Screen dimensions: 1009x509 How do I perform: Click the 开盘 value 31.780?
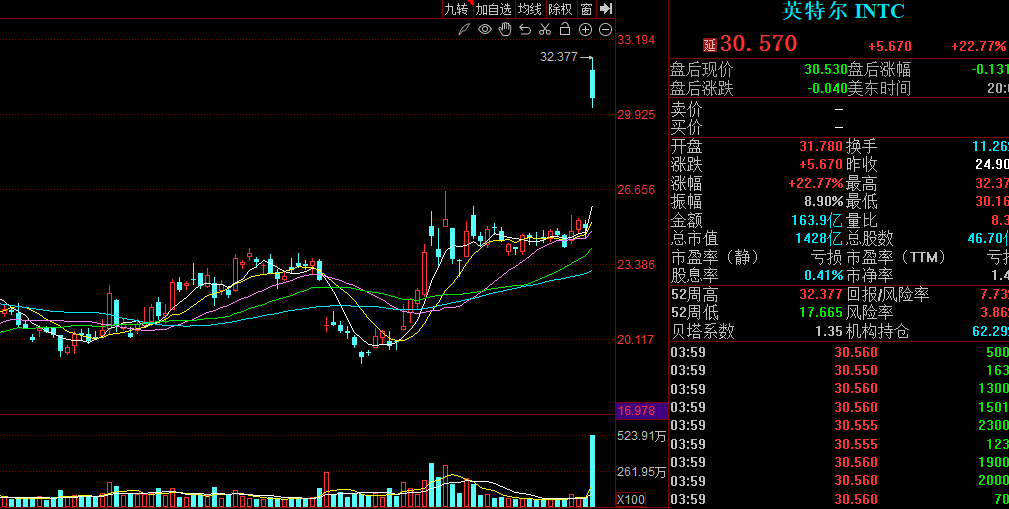[x=821, y=147]
